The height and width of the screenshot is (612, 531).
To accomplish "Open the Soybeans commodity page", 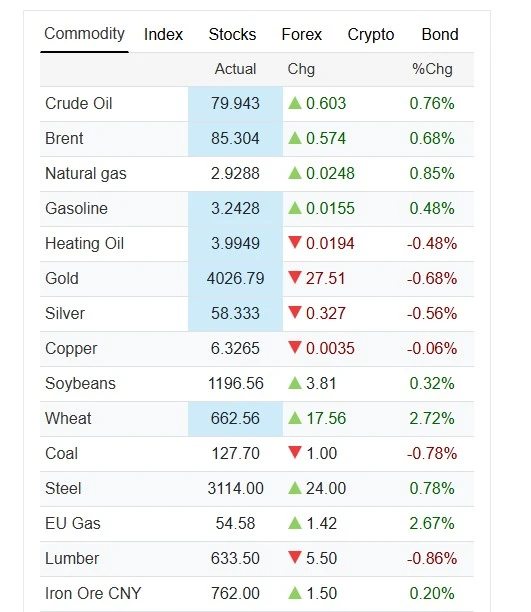I will pos(80,384).
